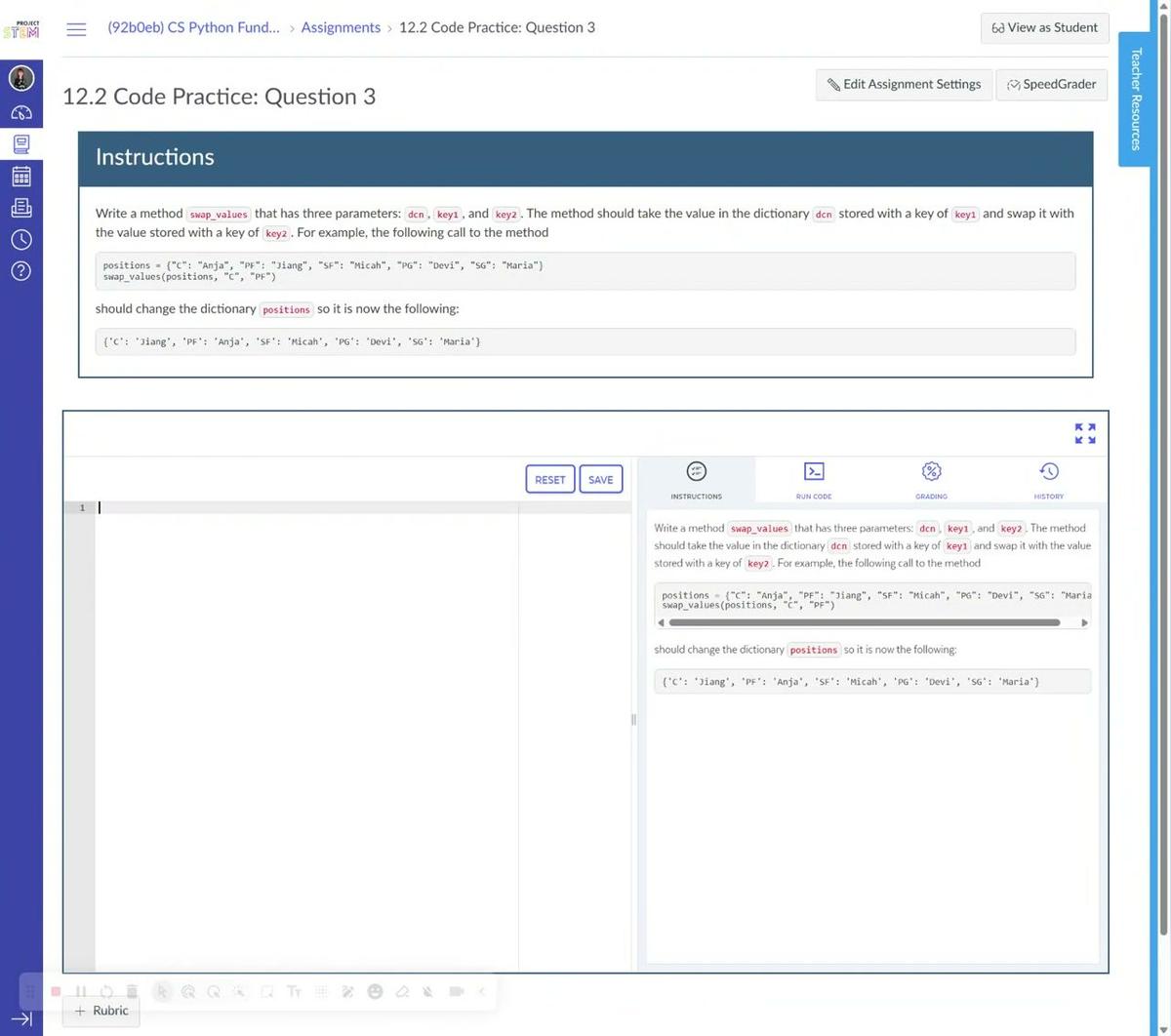Expand the sidebar with the arrow icon

point(21,1018)
